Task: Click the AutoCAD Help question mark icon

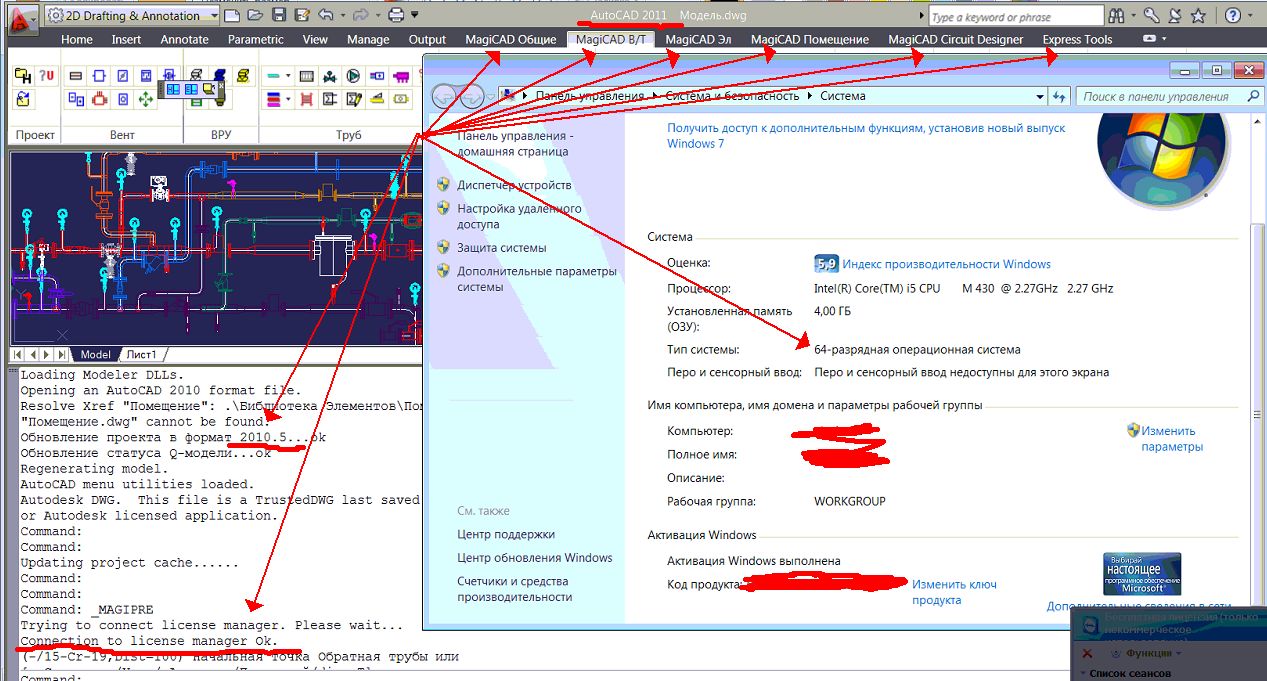Action: tap(1232, 16)
